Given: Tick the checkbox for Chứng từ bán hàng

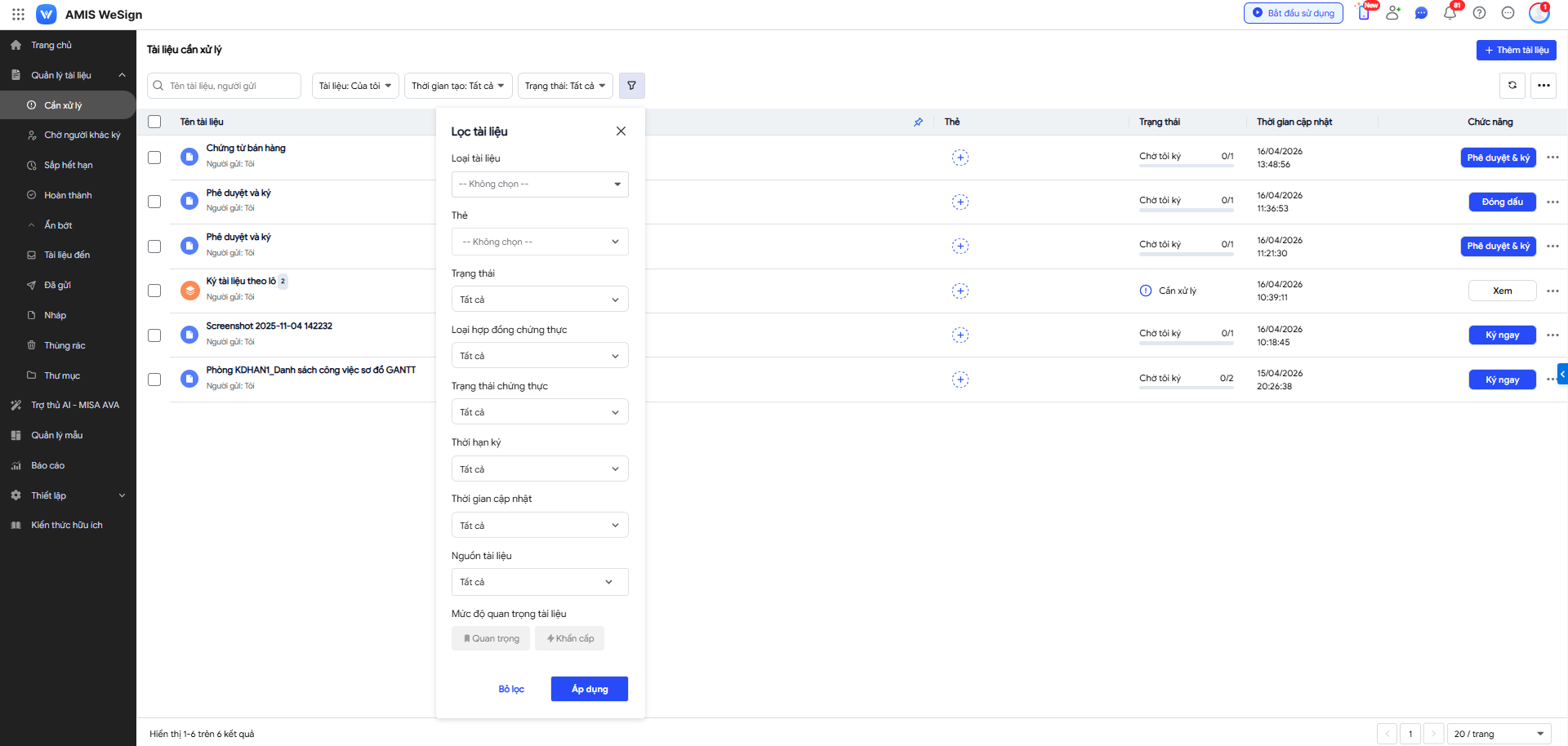Looking at the screenshot, I should 154,158.
